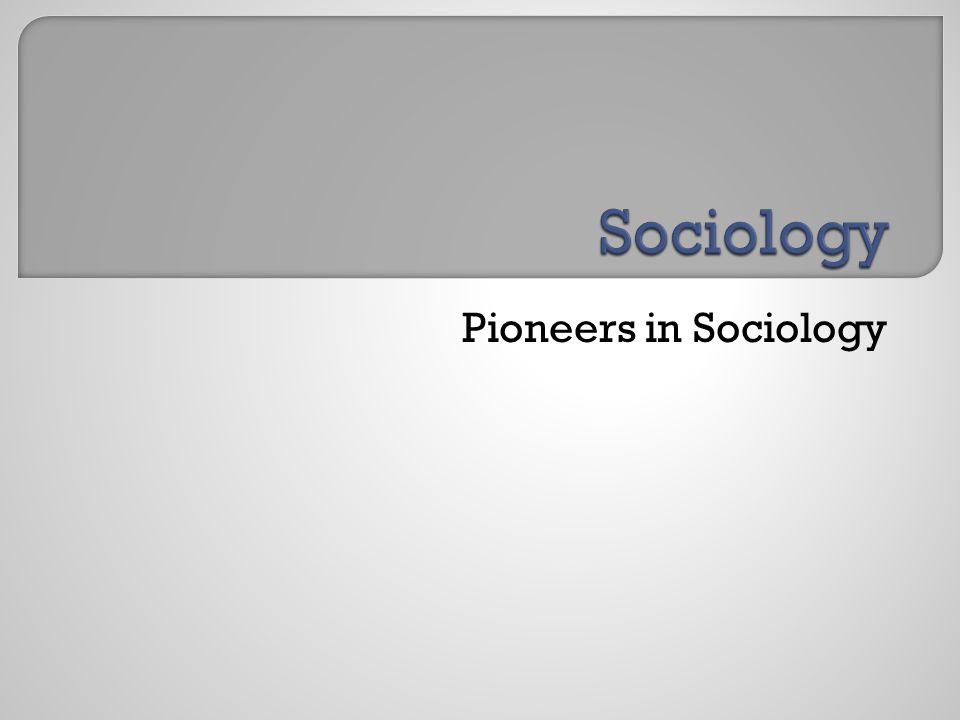This screenshot has height=720, width=960.
Task: Click the word "in" in the subtitle
Action: coord(664,328)
